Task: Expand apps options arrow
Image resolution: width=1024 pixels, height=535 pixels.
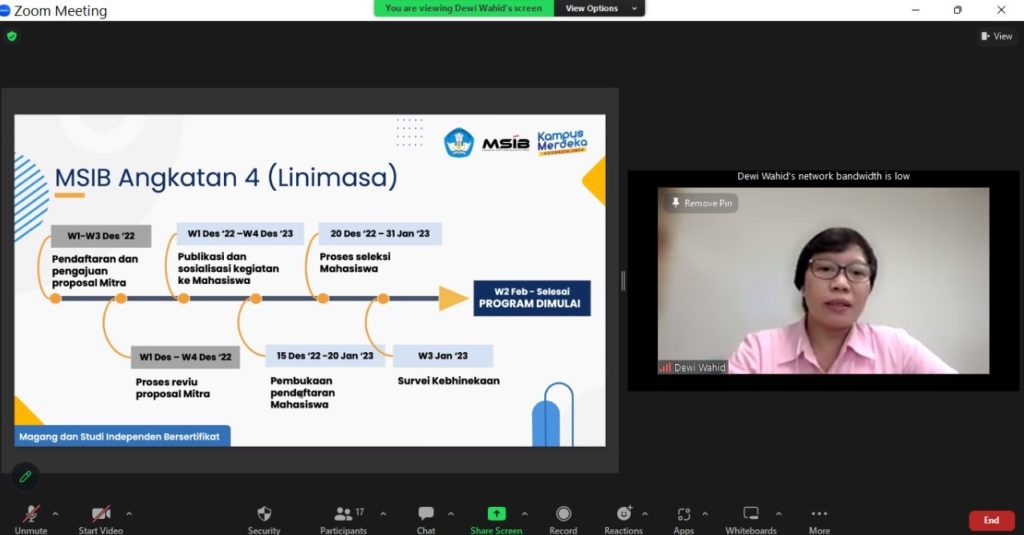Action: [705, 514]
